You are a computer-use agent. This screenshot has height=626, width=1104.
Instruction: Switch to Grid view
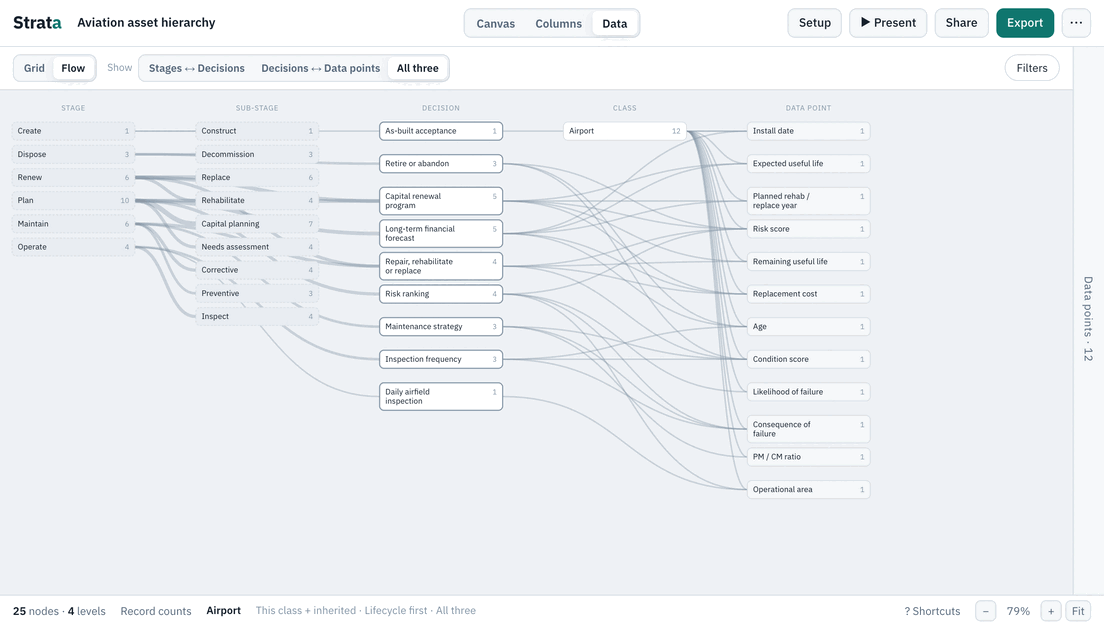(x=34, y=68)
